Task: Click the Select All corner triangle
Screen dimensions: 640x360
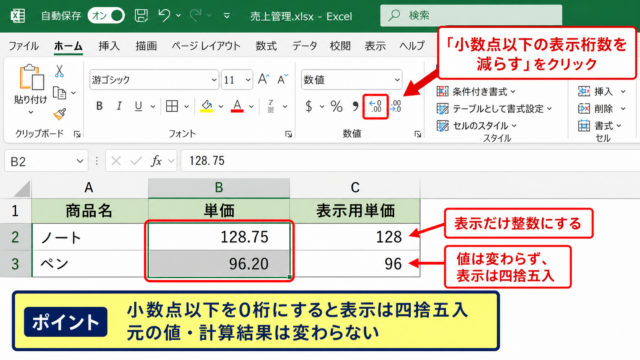Action: click(22, 189)
